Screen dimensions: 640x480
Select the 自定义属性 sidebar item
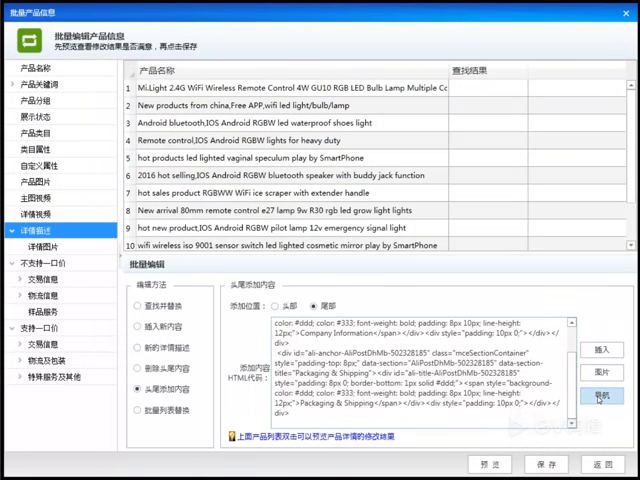point(39,166)
